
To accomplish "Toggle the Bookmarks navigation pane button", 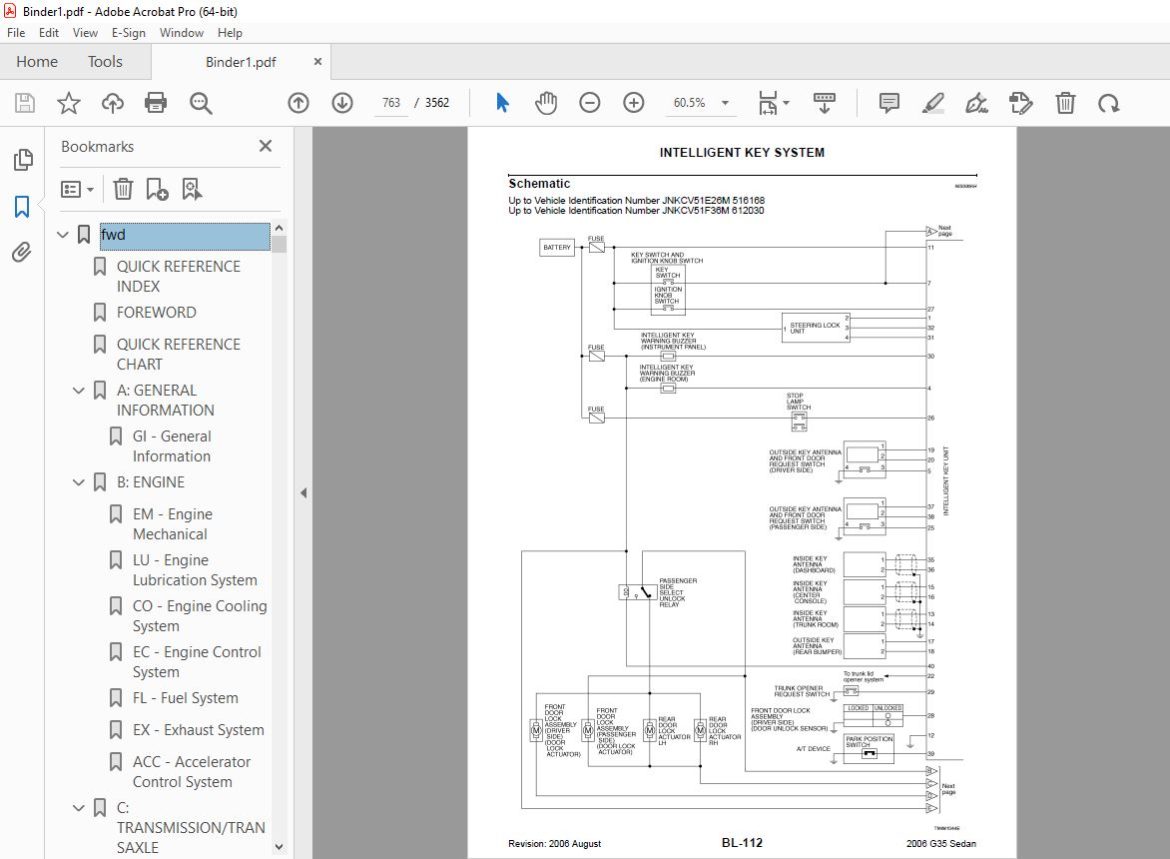I will (22, 207).
